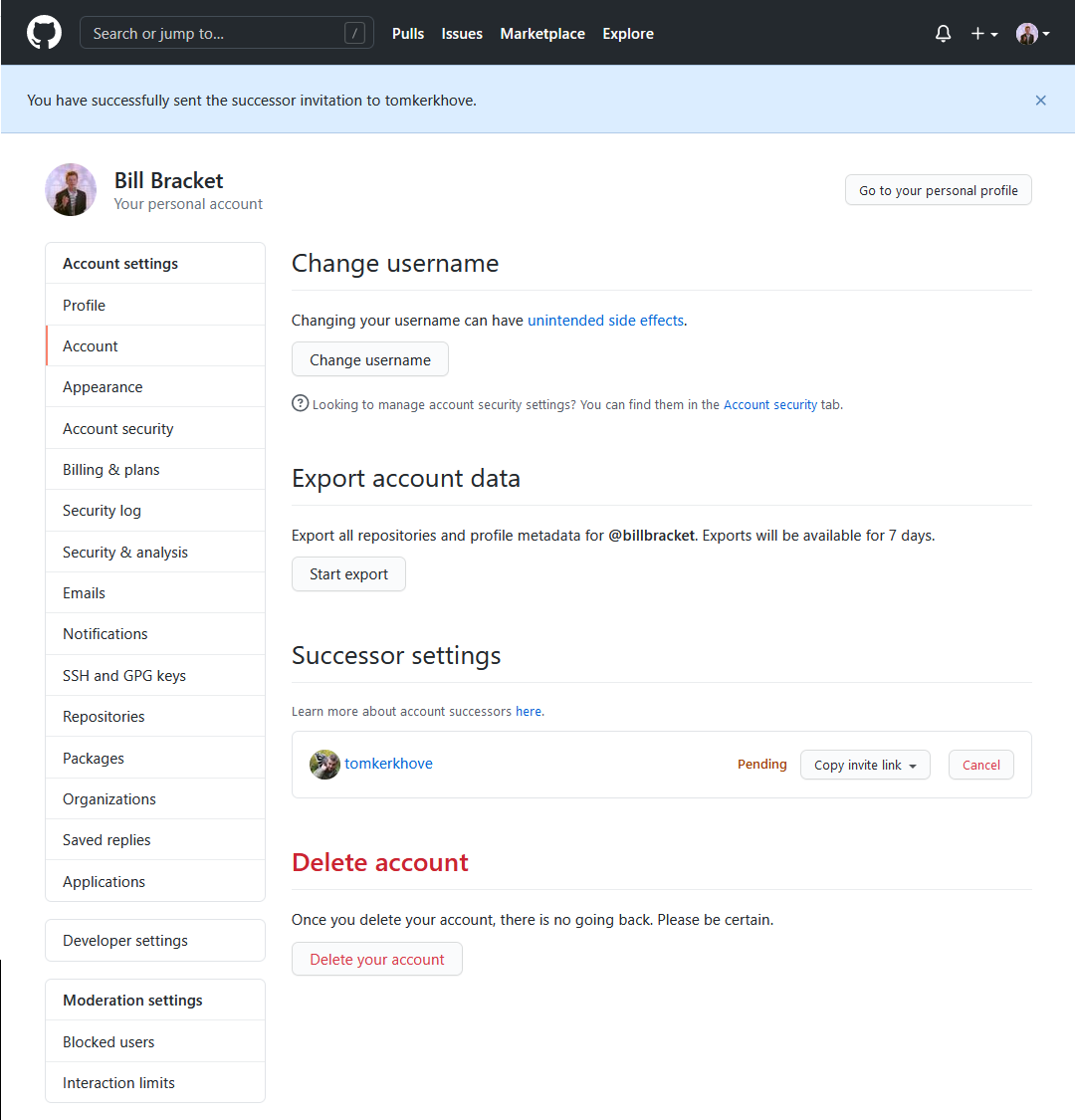Follow the unintended side effects link
Image resolution: width=1075 pixels, height=1120 pixels.
point(606,321)
